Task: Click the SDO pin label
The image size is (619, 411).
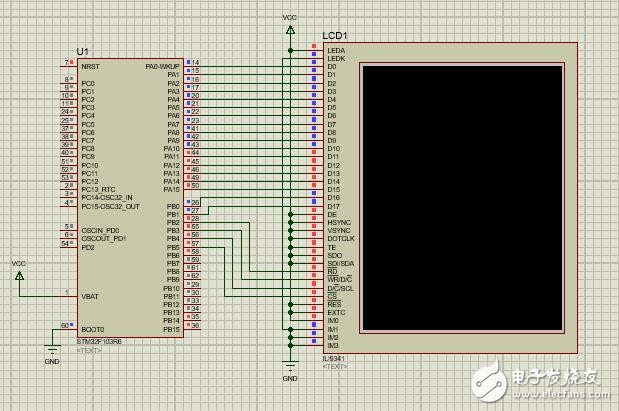Action: [x=335, y=255]
